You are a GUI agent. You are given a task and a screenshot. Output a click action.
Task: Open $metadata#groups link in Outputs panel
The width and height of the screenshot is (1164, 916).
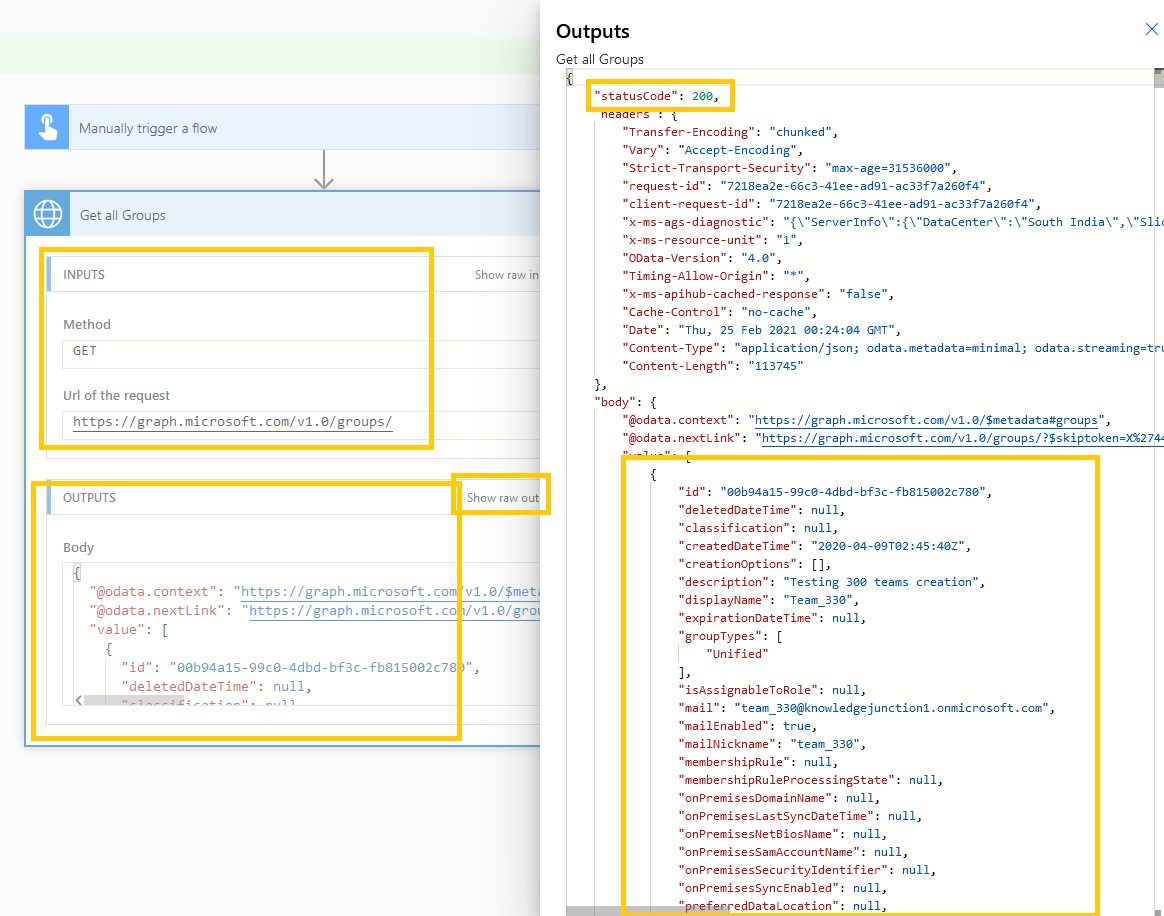(x=926, y=420)
